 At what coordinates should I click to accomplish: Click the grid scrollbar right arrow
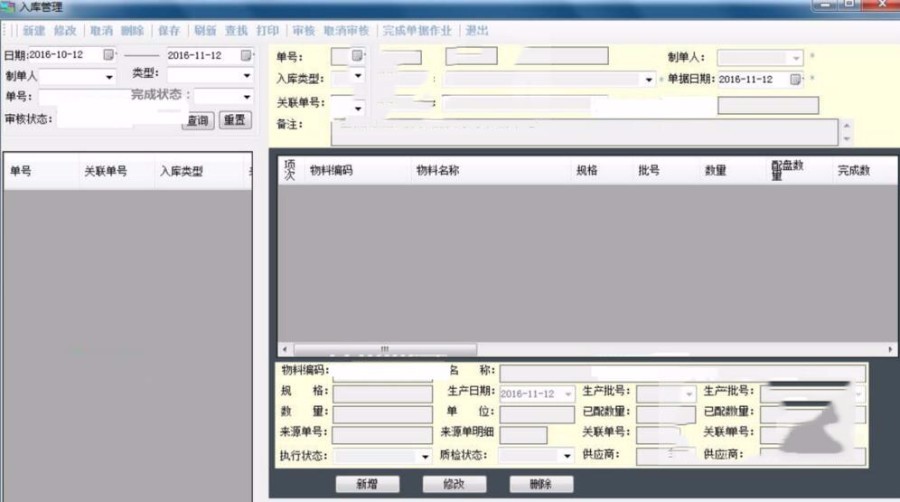(890, 349)
